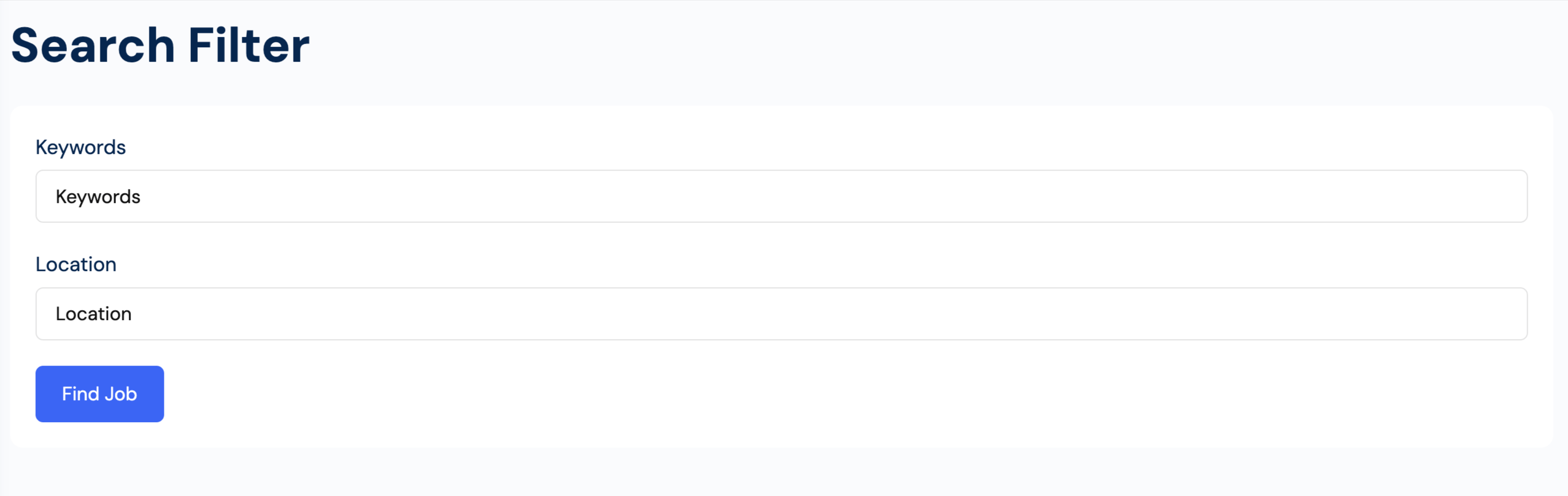This screenshot has width=1568, height=496.
Task: Select the Keywords placeholder text
Action: point(98,197)
